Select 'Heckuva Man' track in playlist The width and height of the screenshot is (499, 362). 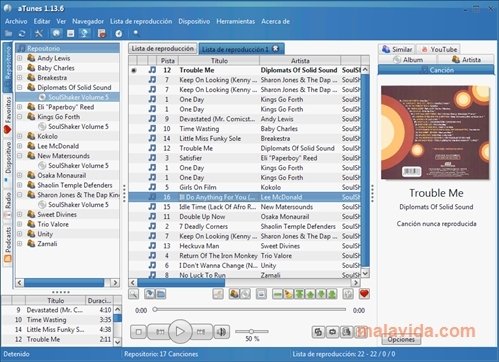(x=245, y=246)
